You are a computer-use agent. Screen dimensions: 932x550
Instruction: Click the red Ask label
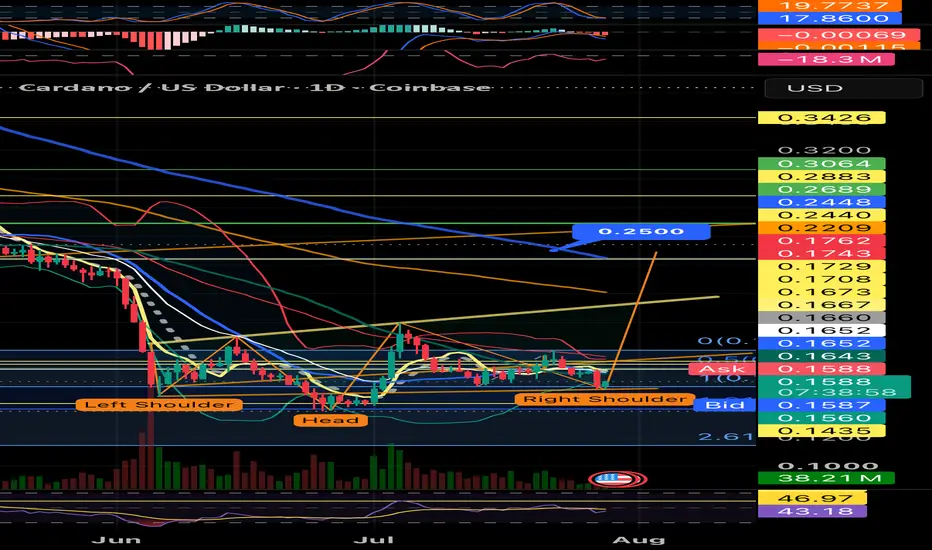point(723,369)
